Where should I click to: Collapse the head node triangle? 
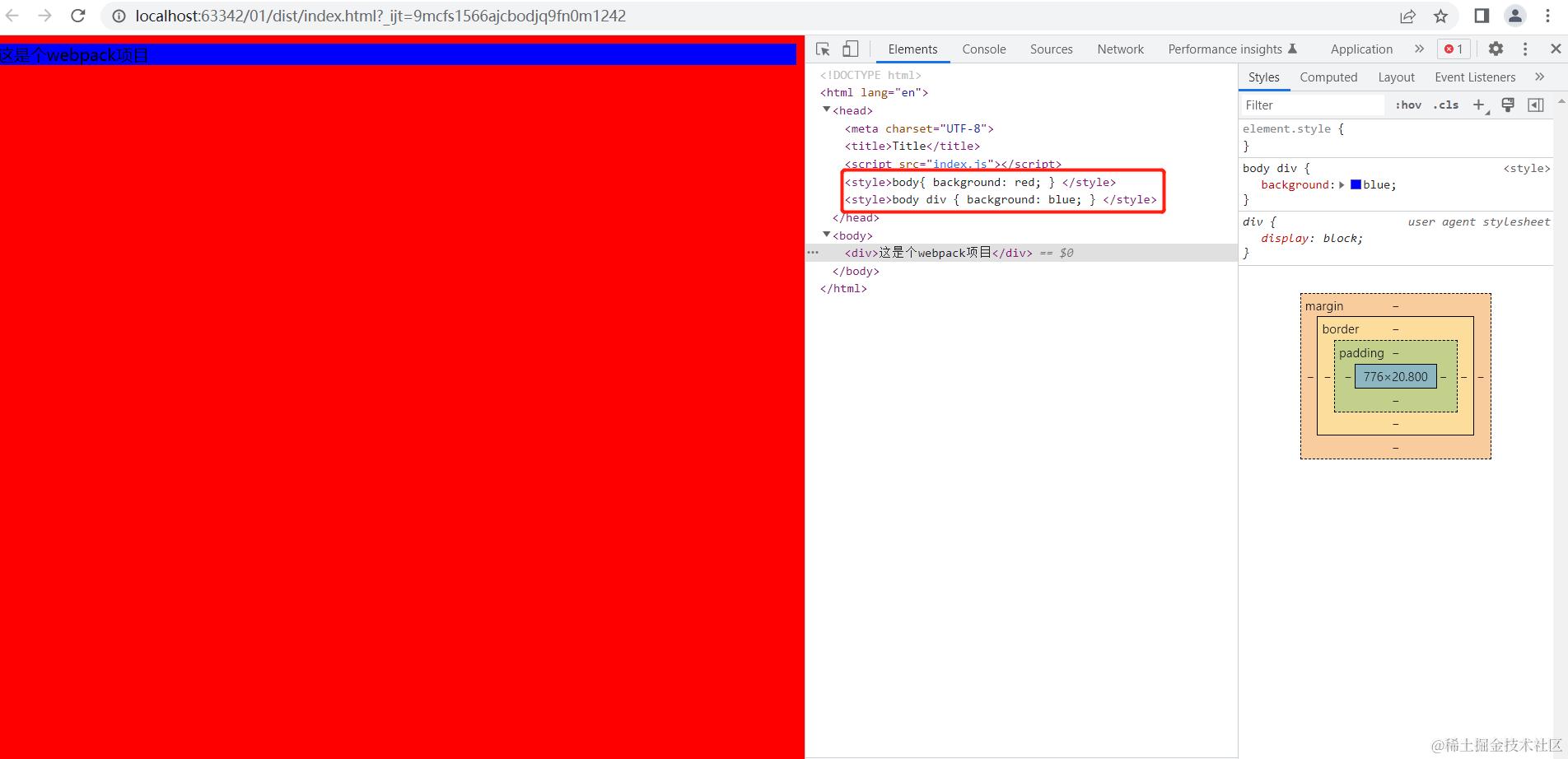point(827,109)
